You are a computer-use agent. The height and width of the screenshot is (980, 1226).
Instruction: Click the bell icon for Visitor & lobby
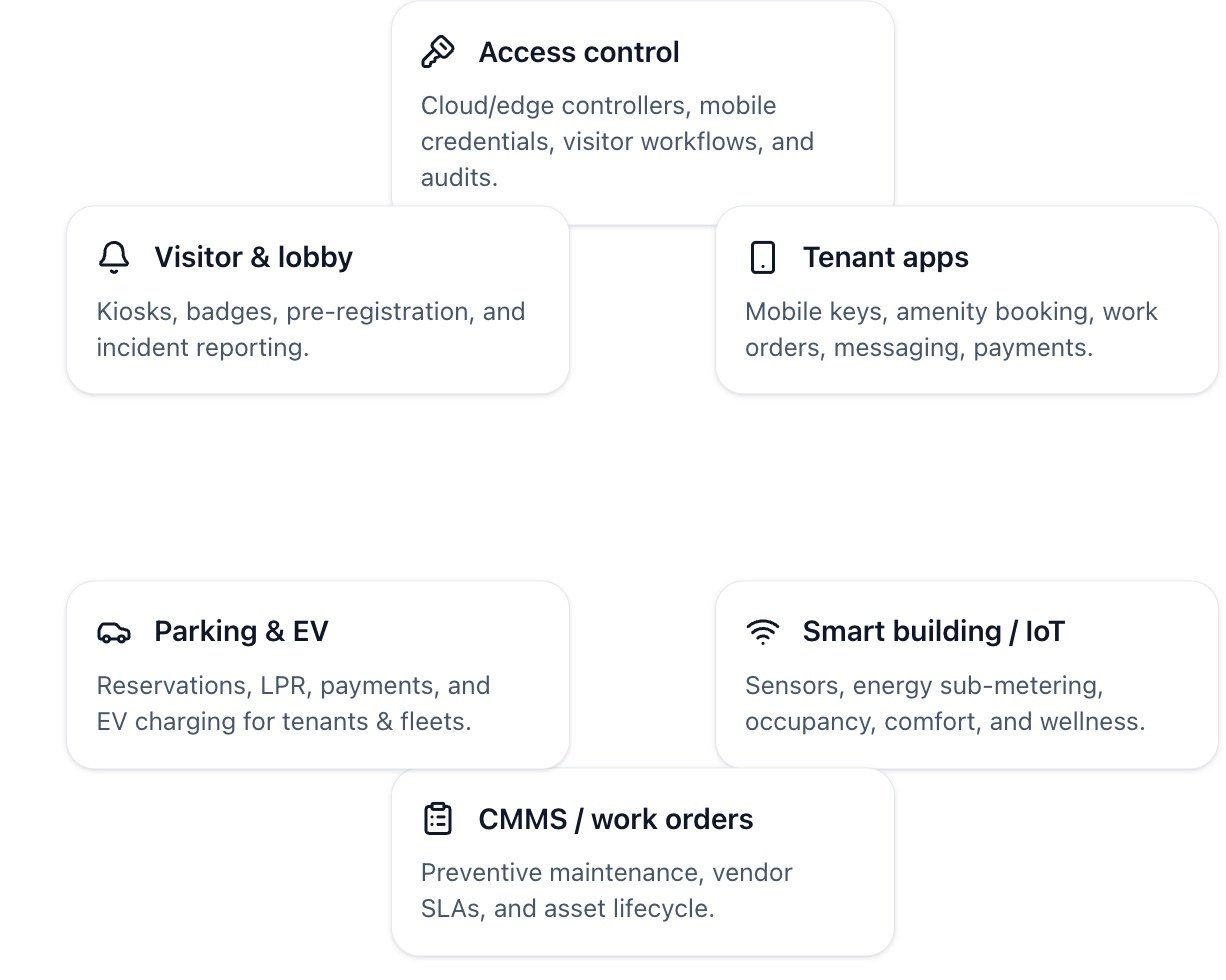tap(114, 257)
